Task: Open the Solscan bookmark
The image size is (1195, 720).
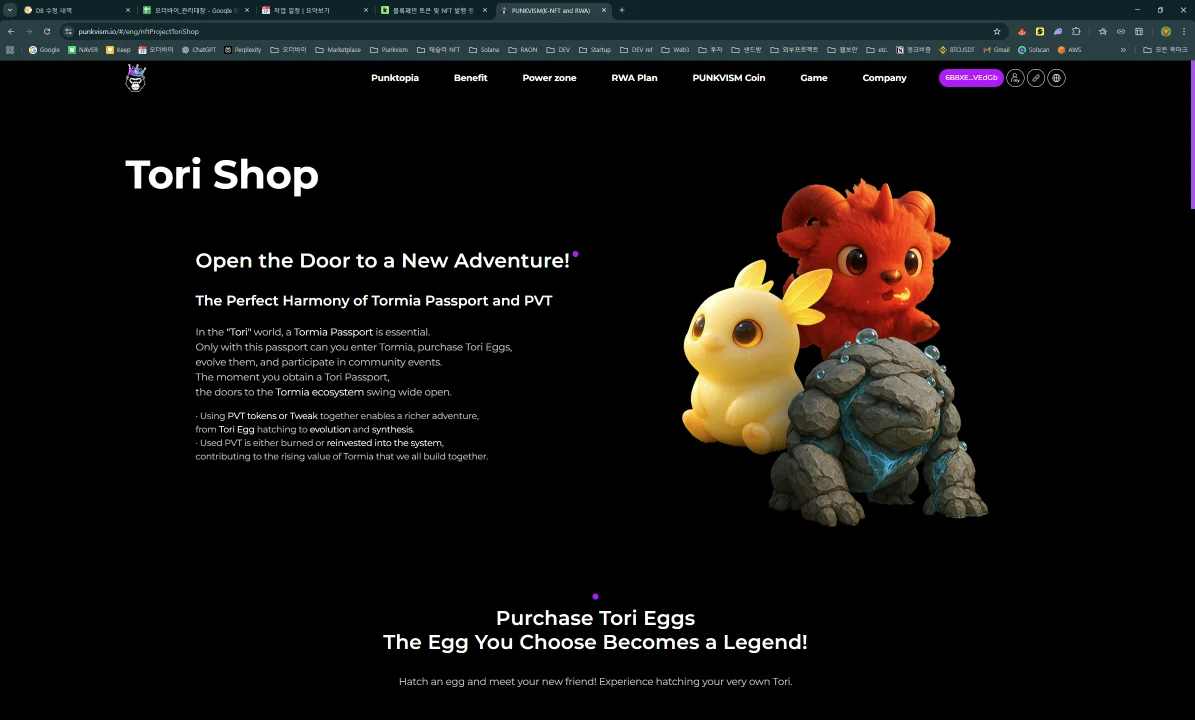Action: 1034,49
